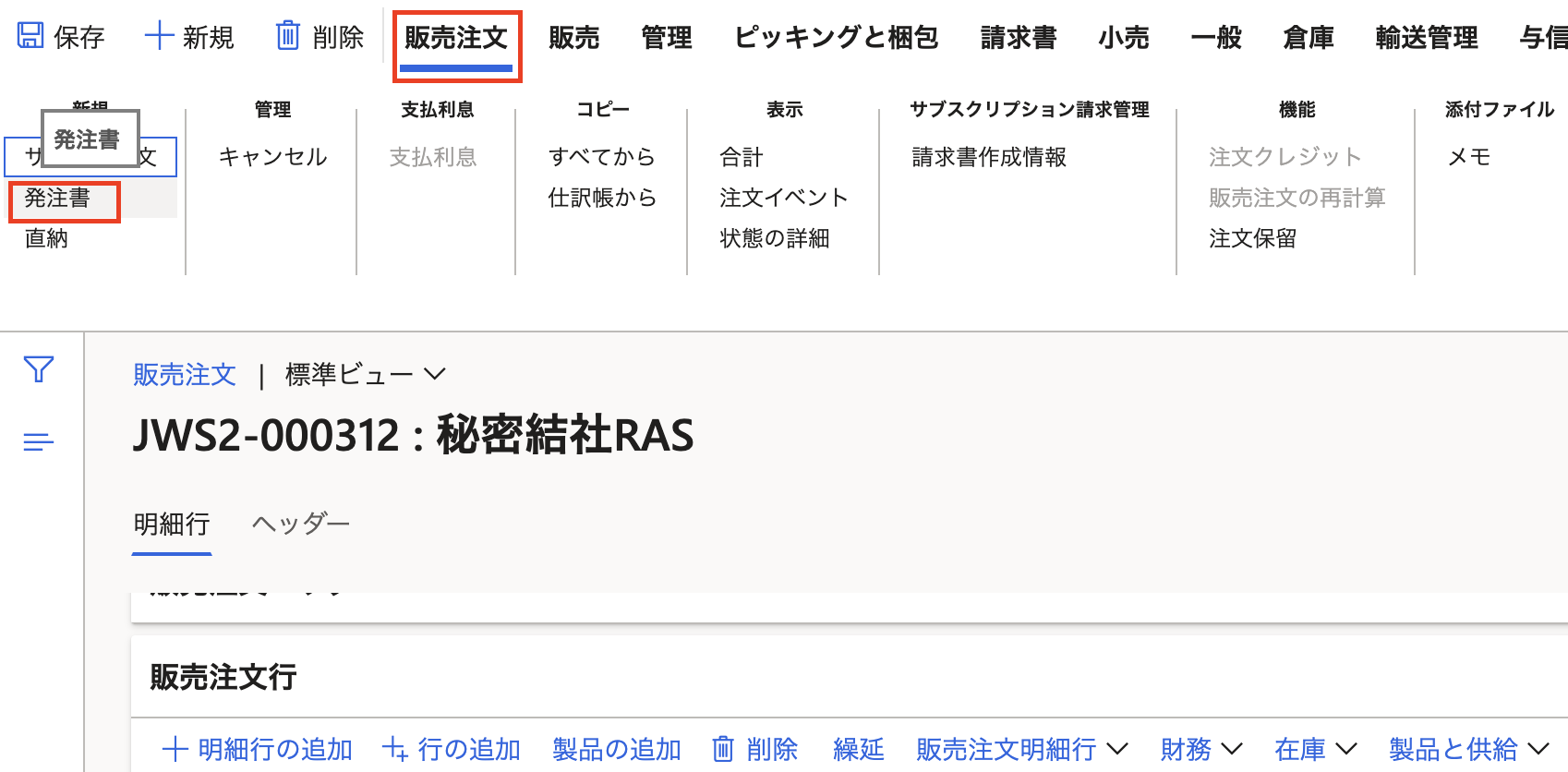Click 請求書作成情報 command

989,157
